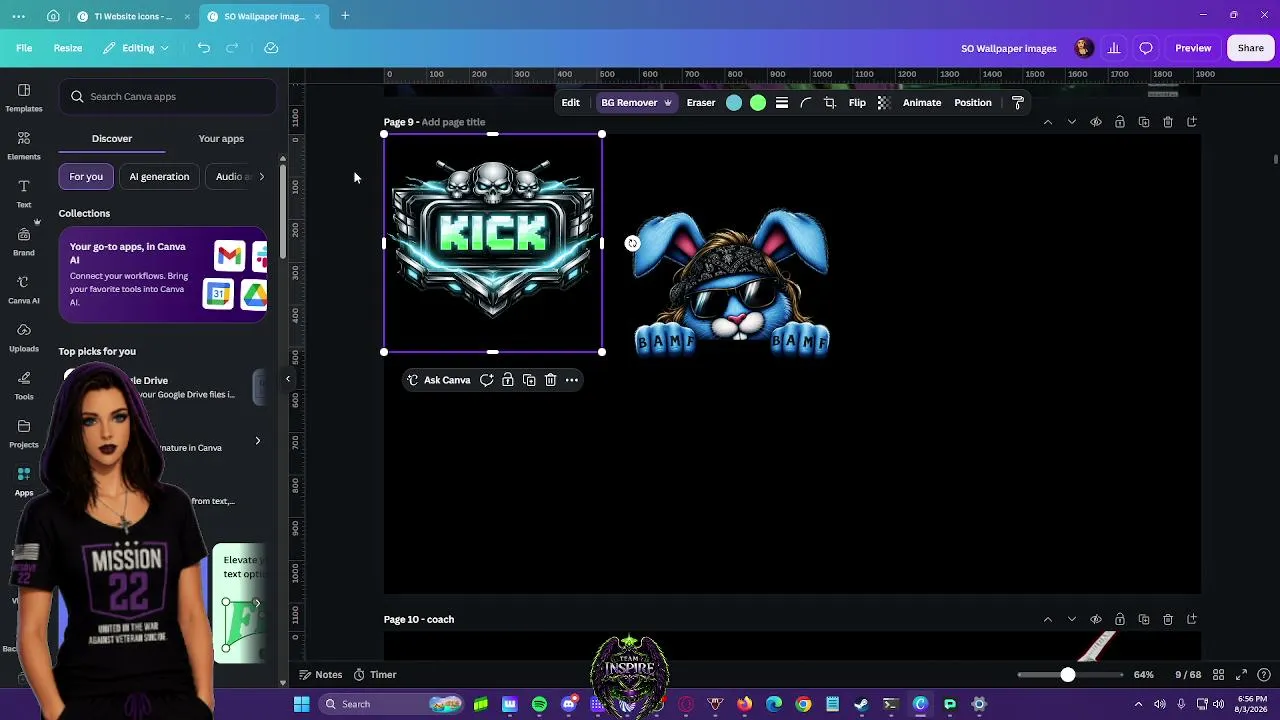Open the Uploads panel
Screen dimensions: 1280x720
[24, 337]
